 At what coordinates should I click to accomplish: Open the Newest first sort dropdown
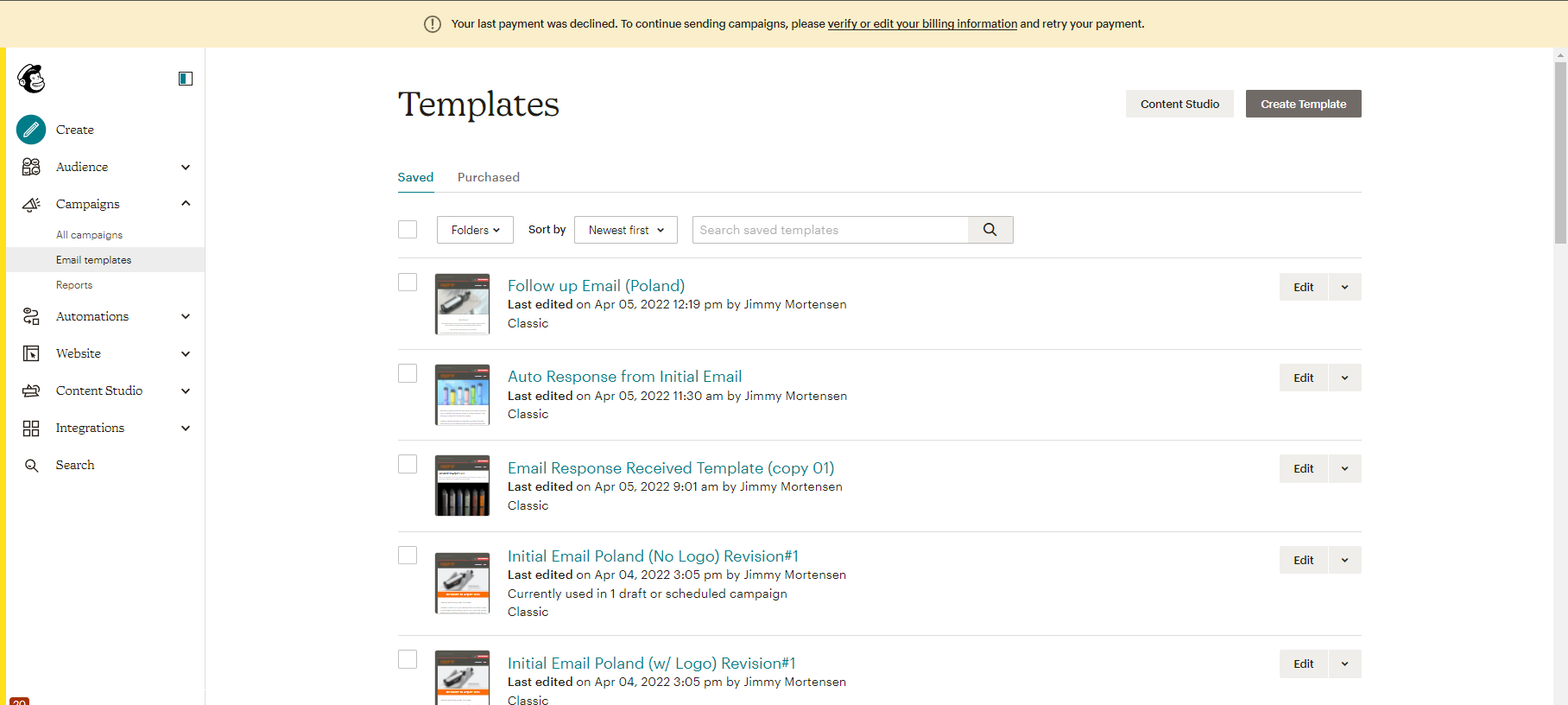click(626, 230)
